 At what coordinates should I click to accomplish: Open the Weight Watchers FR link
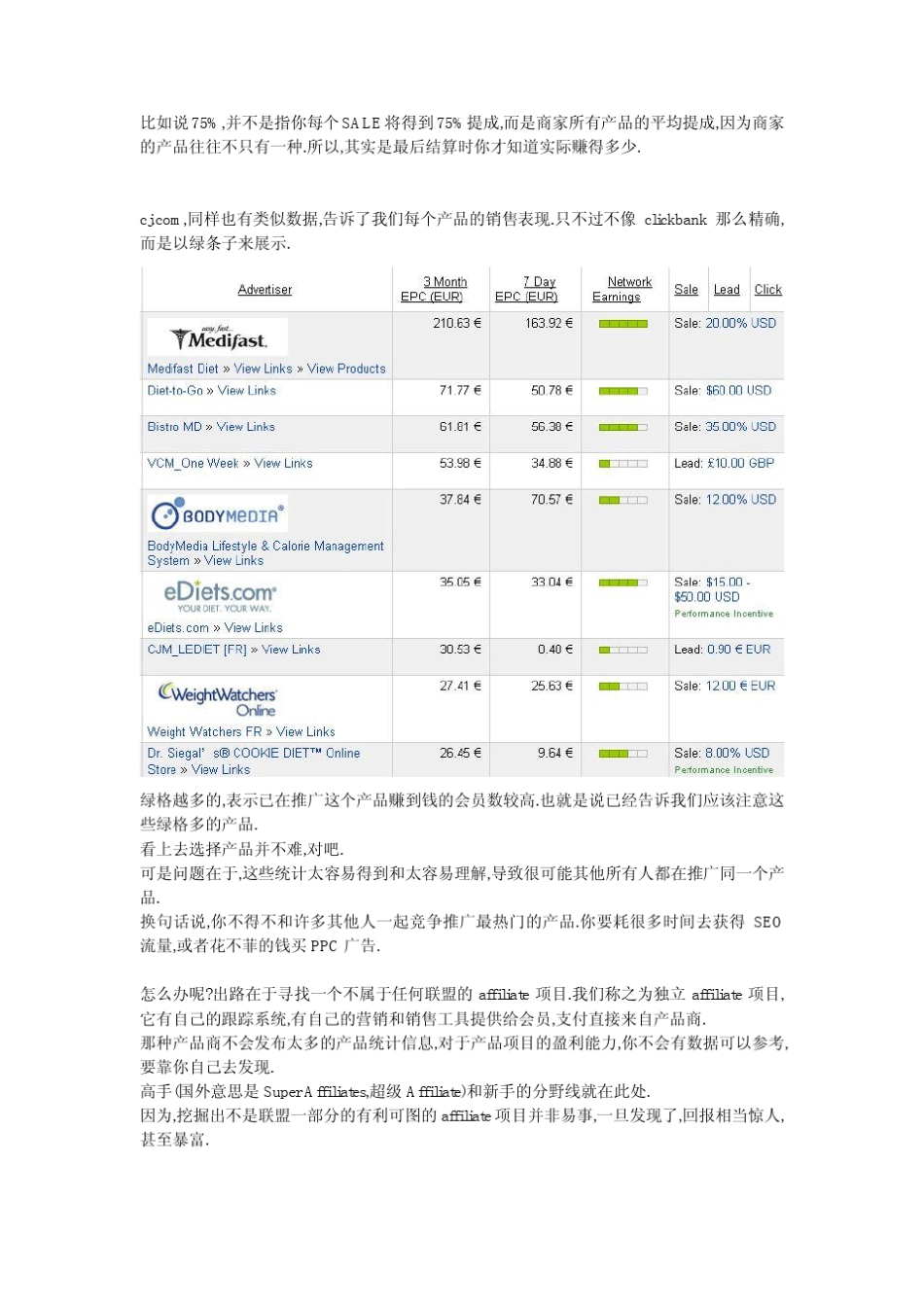[204, 732]
